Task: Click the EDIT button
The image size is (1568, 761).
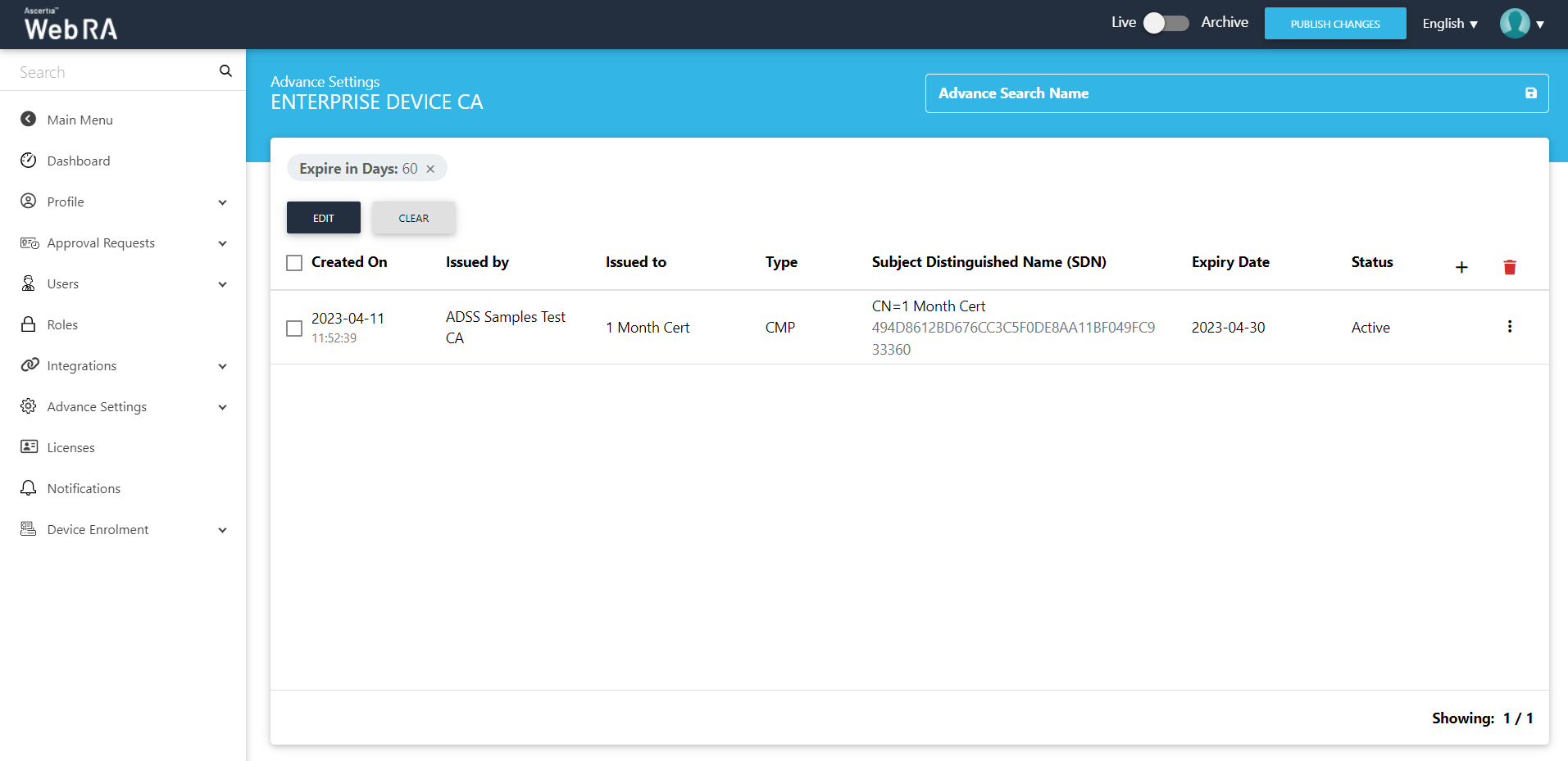Action: (323, 218)
